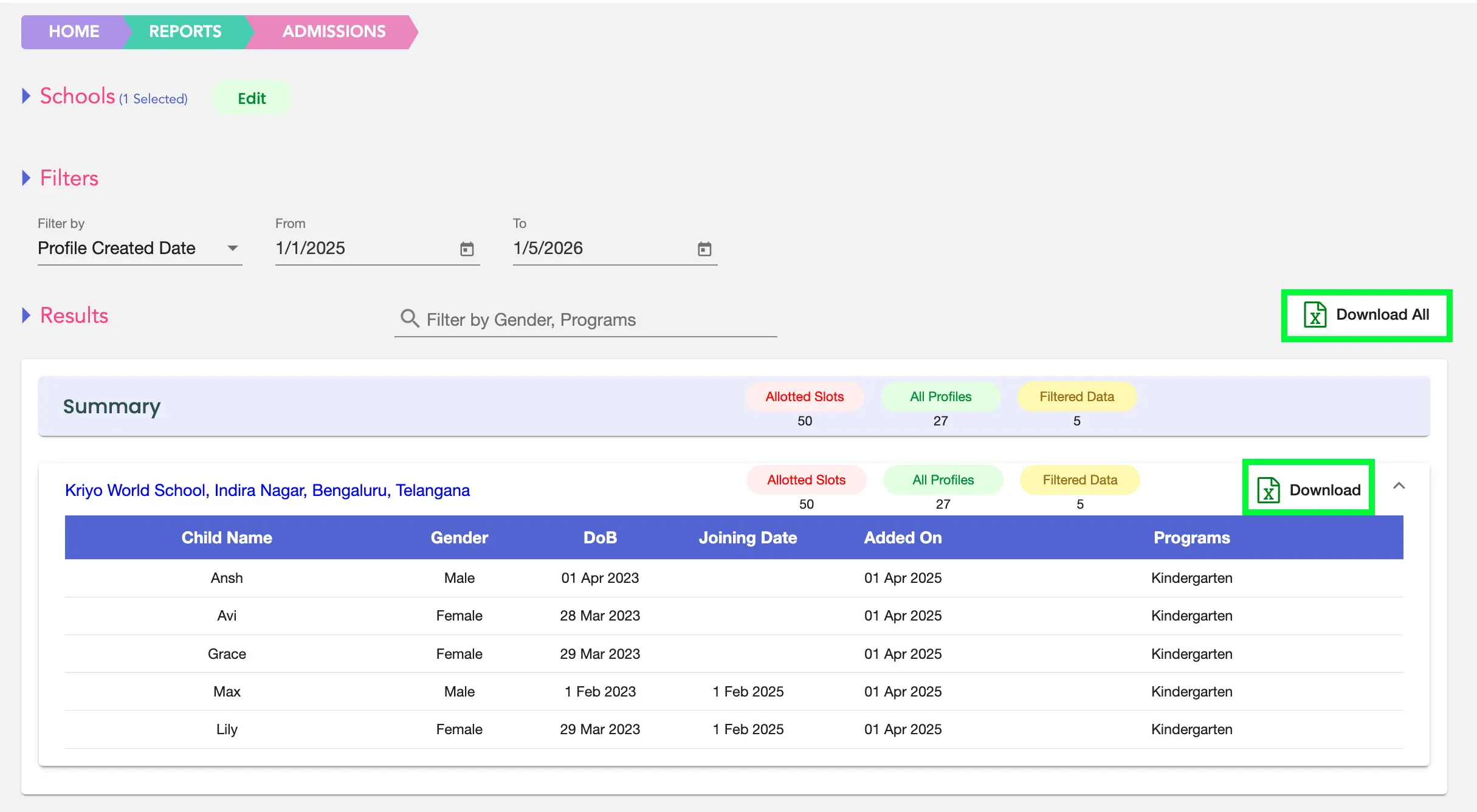Select the Ansh row name
Image resolution: width=1477 pixels, height=812 pixels.
point(227,578)
